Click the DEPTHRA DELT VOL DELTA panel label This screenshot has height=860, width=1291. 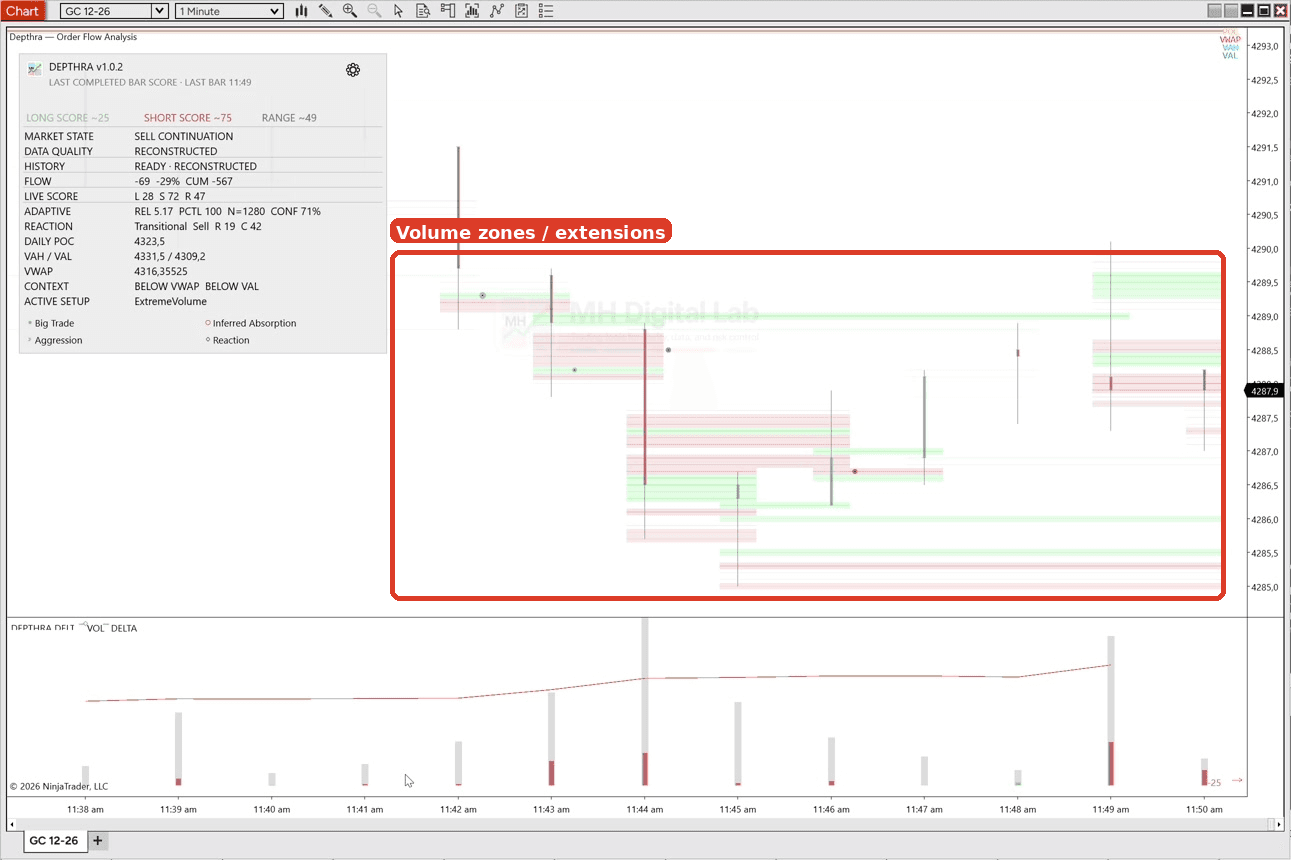pos(74,628)
